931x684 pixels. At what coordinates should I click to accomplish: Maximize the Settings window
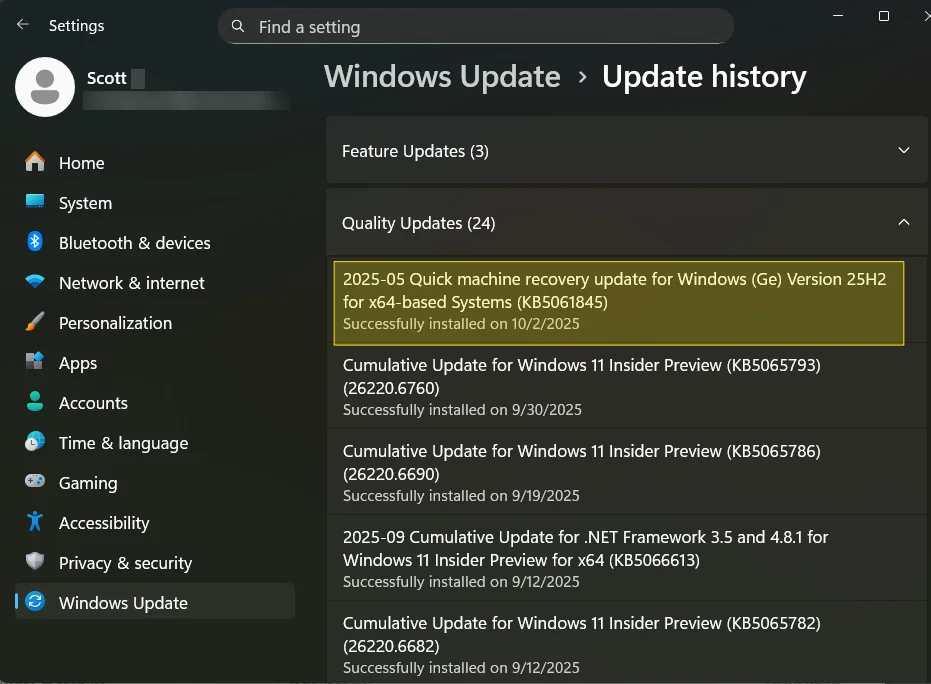[884, 16]
